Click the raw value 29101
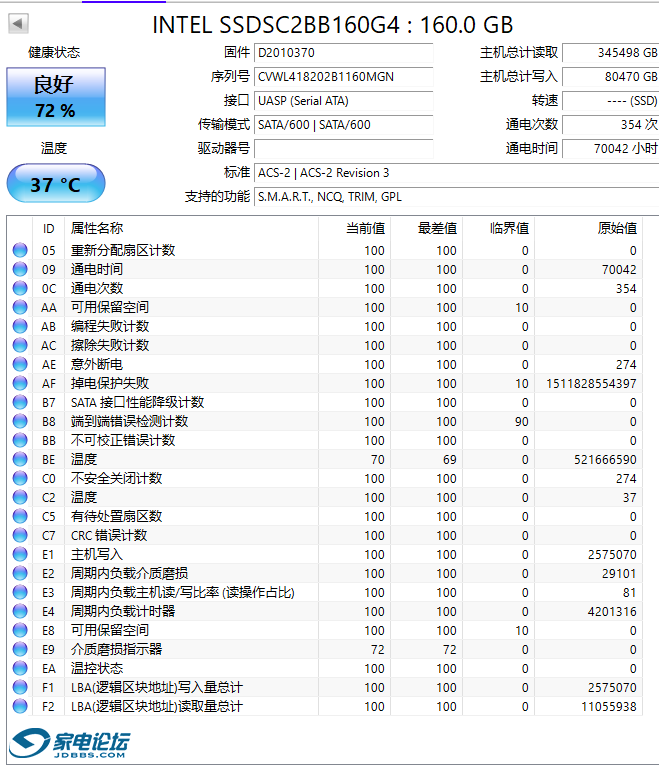Viewport: 659px width, 769px height. tap(619, 573)
